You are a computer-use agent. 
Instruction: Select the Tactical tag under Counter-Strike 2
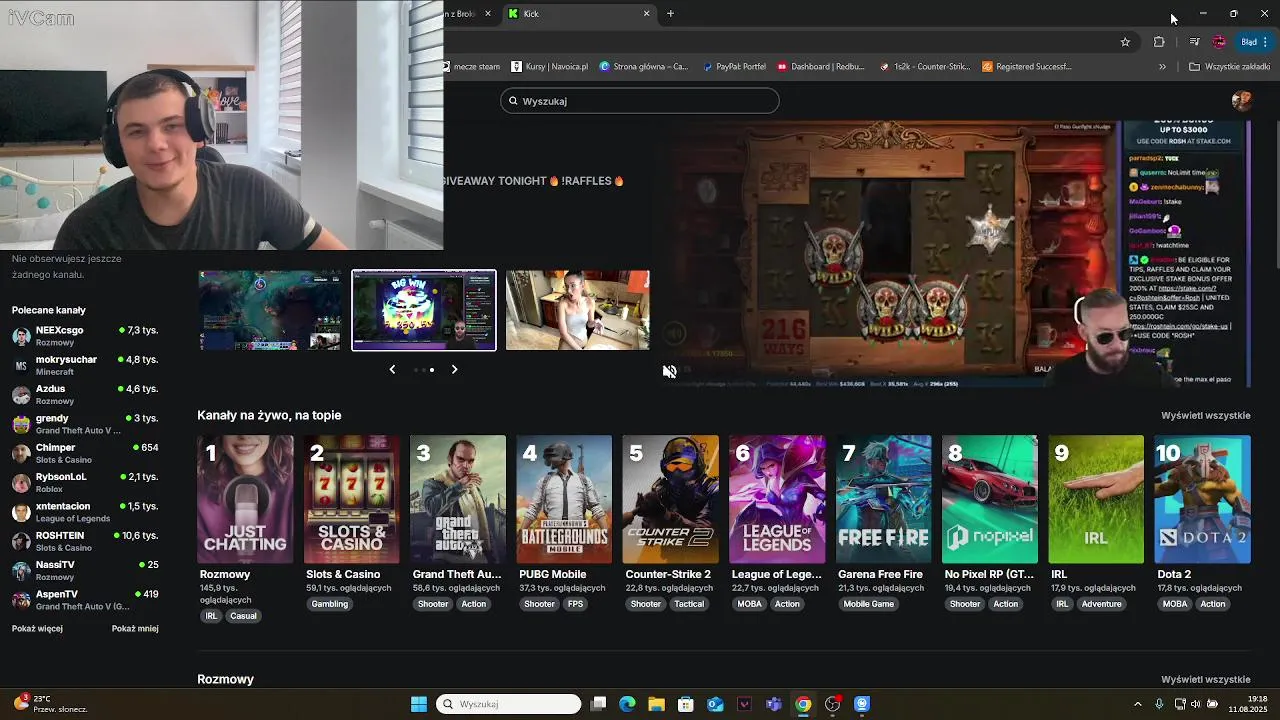689,604
